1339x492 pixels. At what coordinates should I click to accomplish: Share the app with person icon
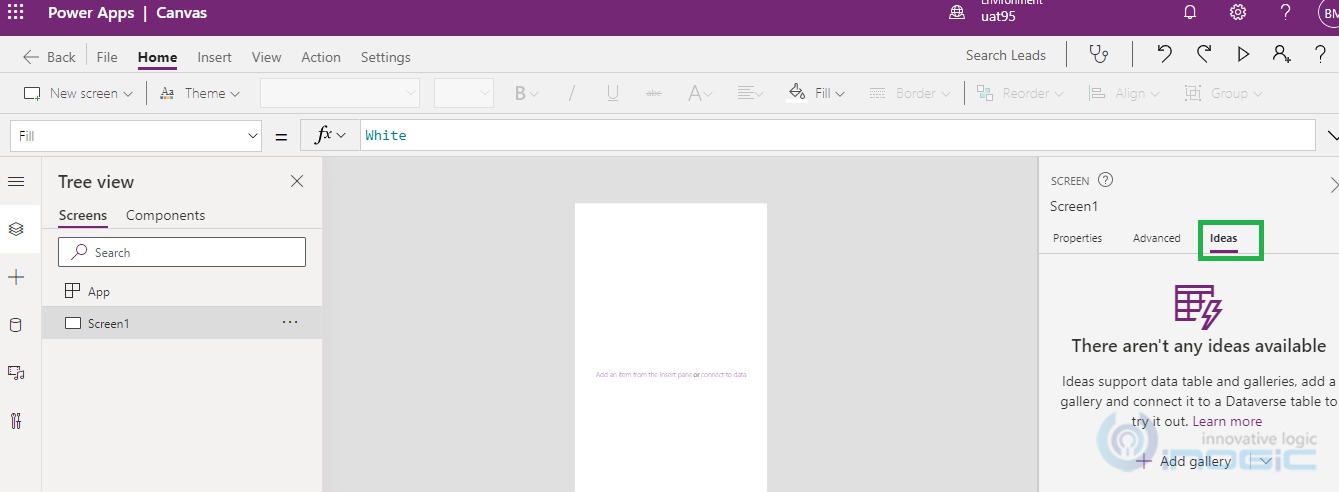pos(1281,55)
